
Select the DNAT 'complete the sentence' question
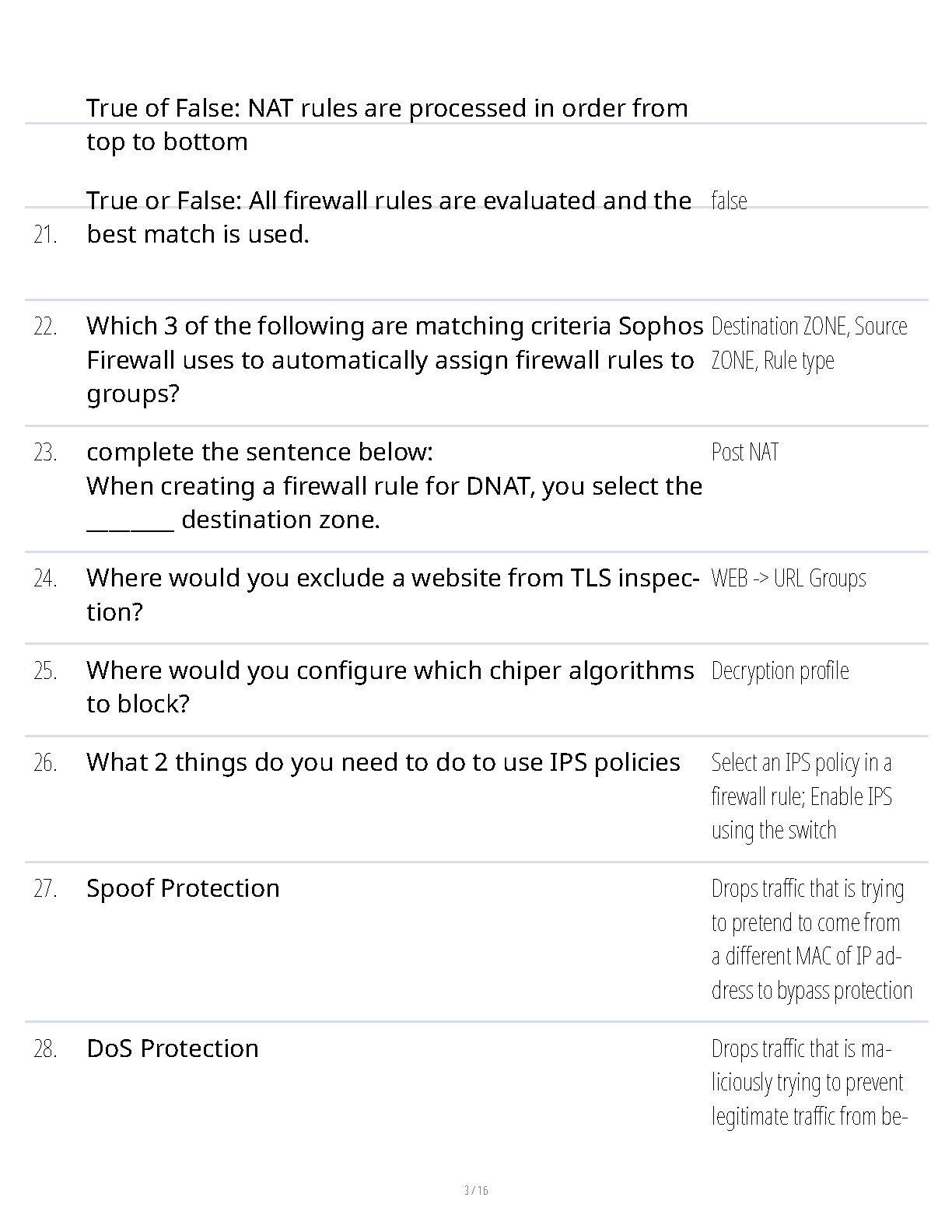(394, 485)
